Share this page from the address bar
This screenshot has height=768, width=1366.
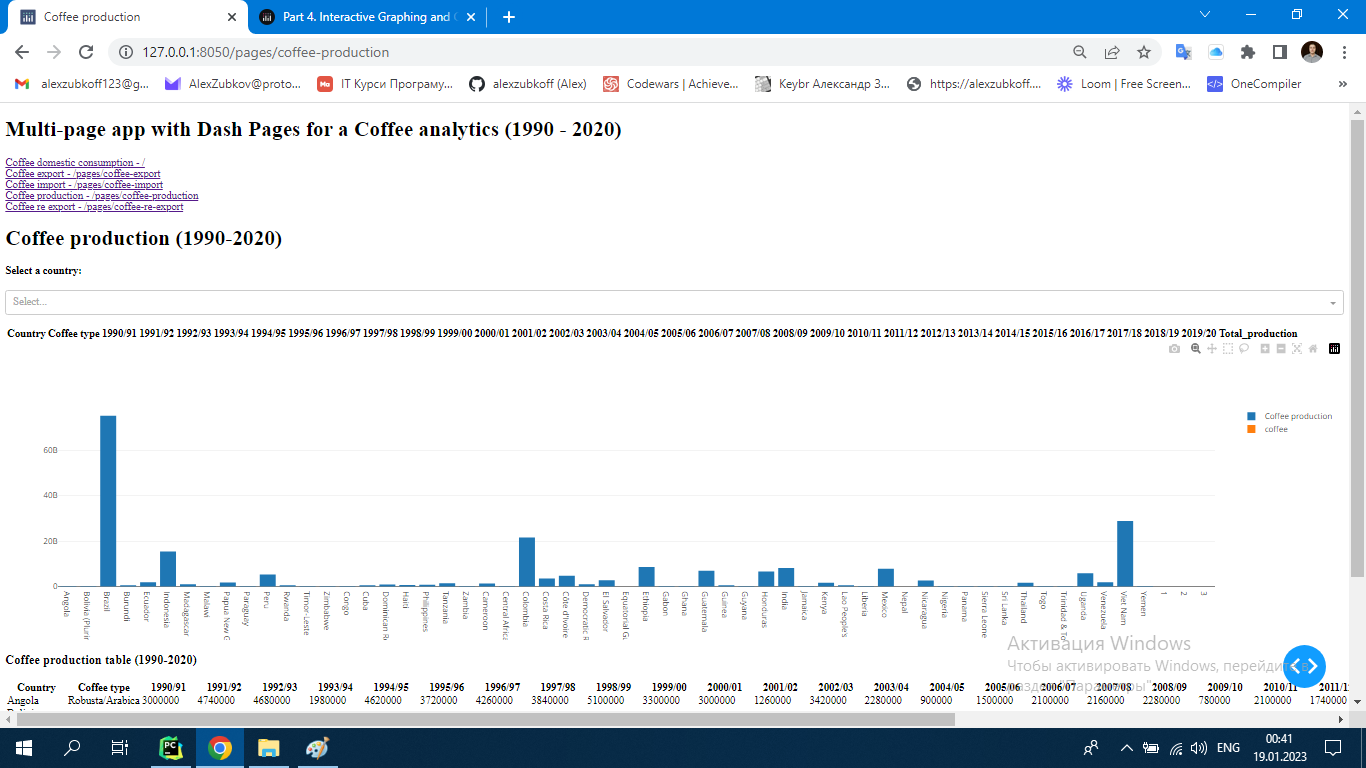1112,52
